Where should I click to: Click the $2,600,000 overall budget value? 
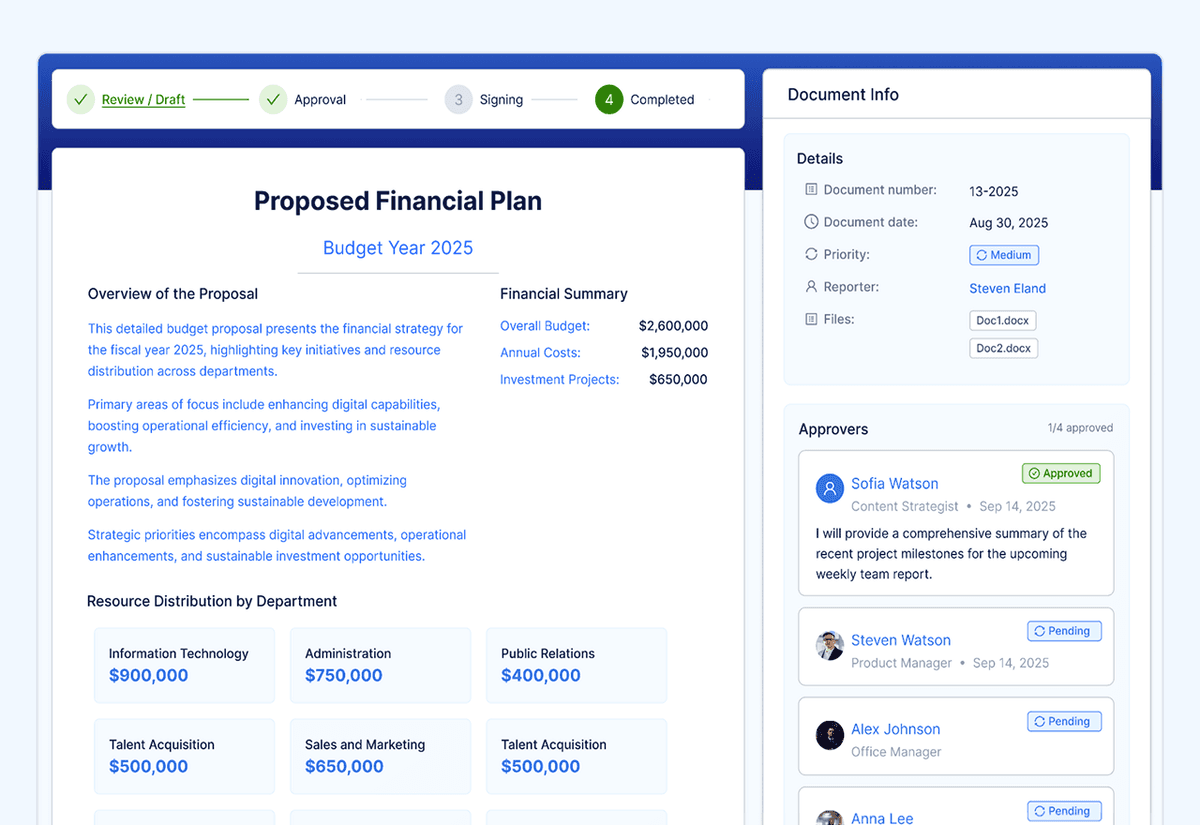(x=673, y=326)
